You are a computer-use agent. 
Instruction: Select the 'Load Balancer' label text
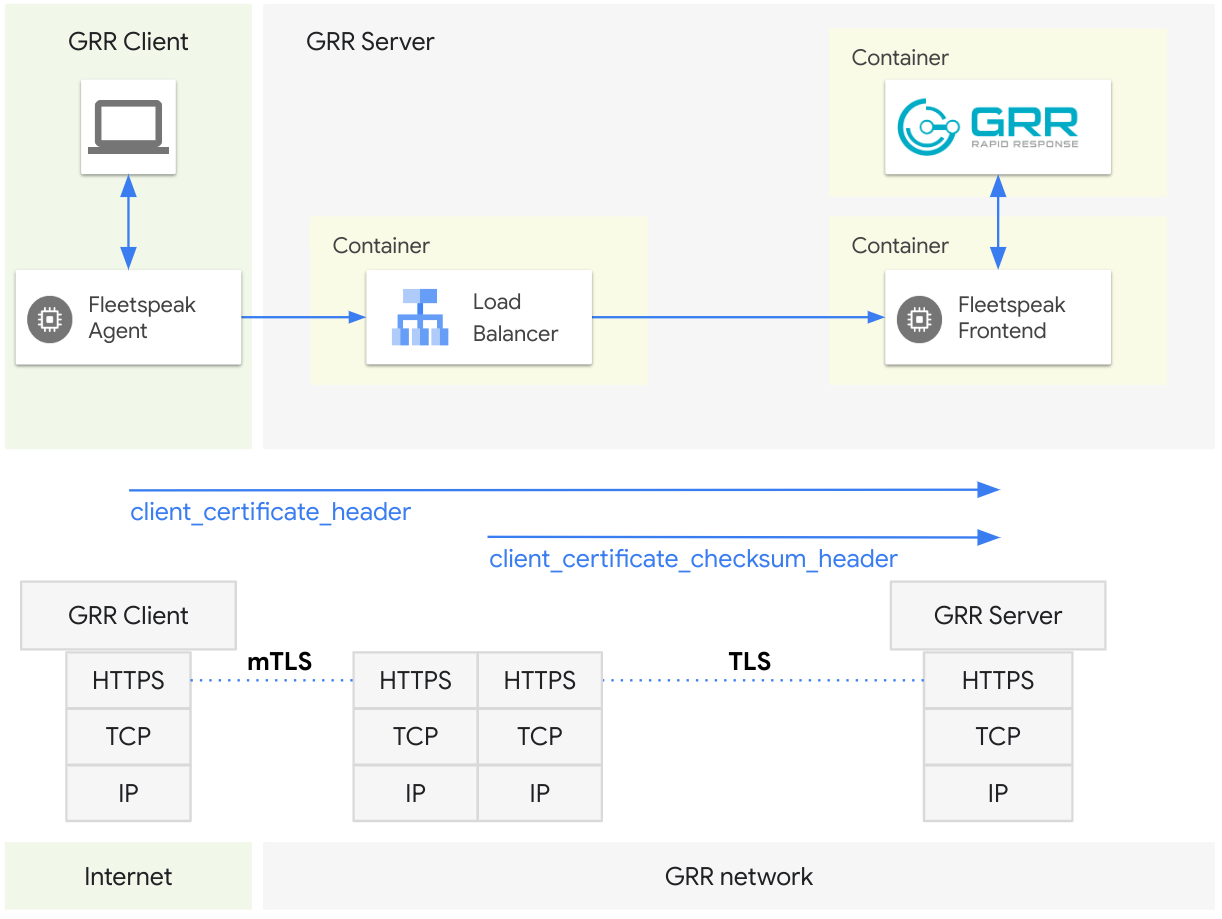coord(515,318)
